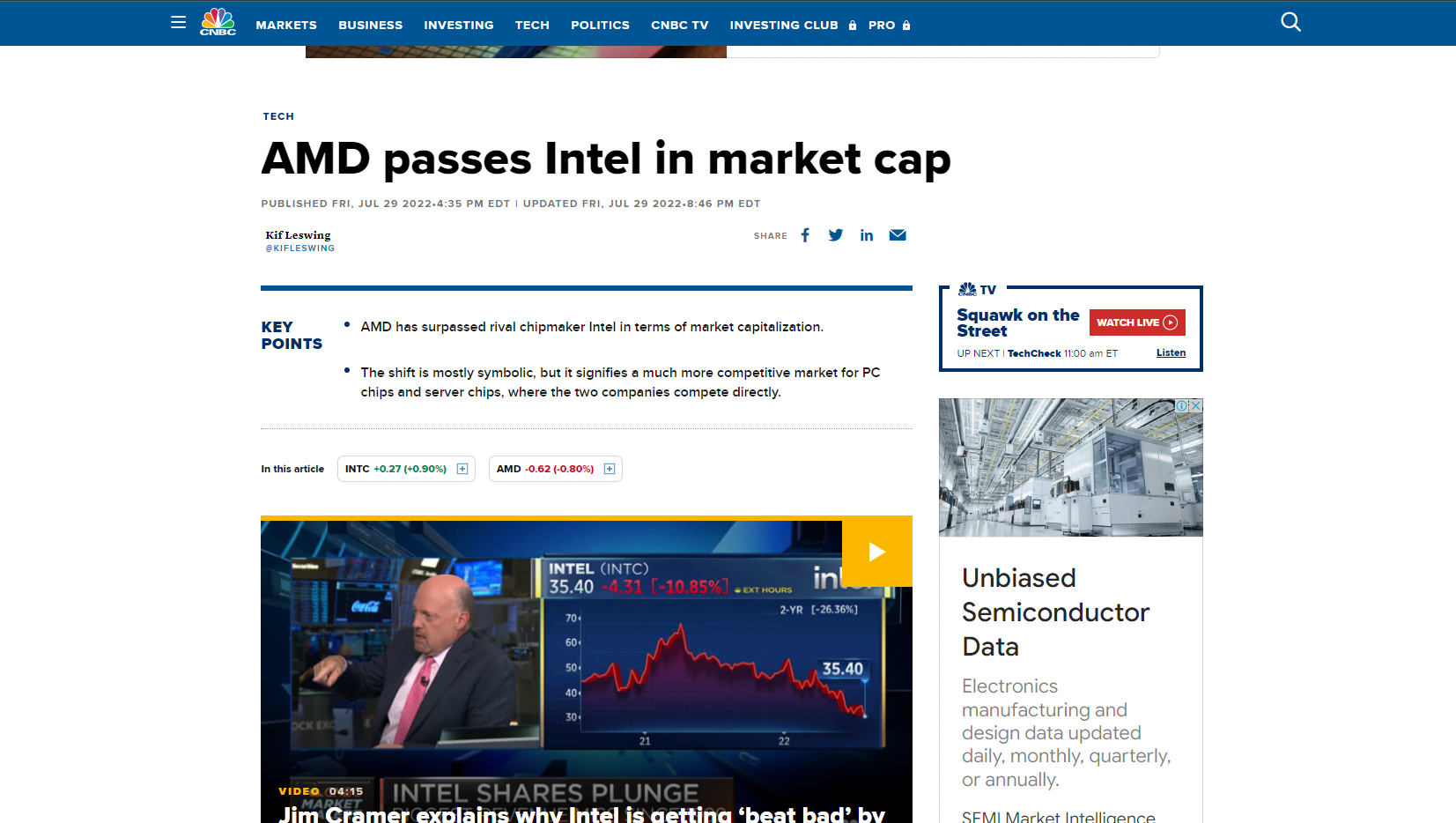Click Unbiased Semiconductor Data ad headline

pyautogui.click(x=1055, y=612)
